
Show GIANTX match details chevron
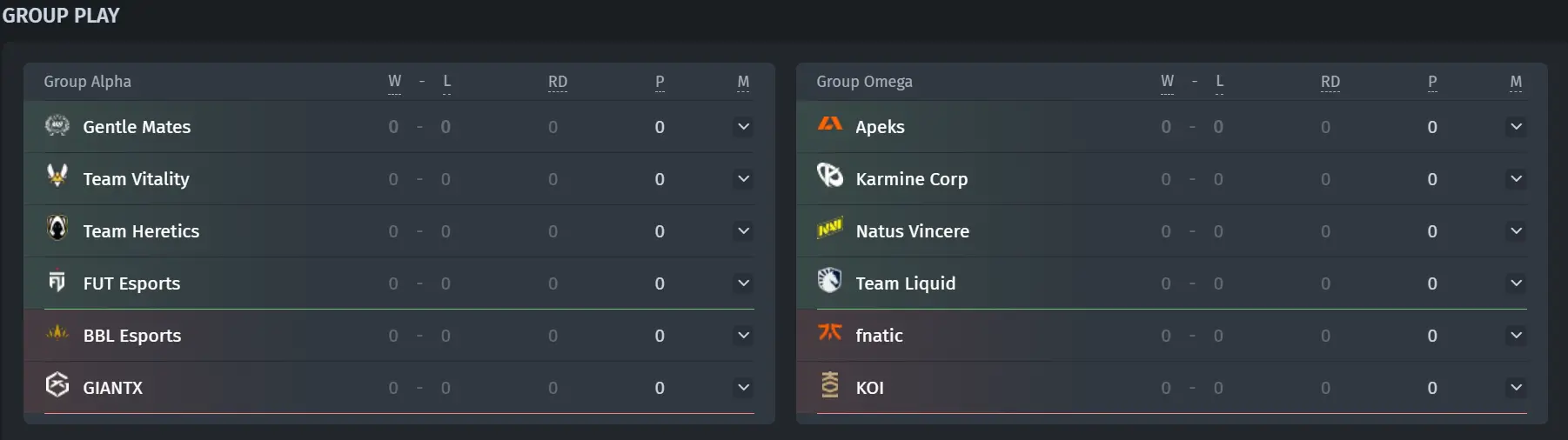click(743, 388)
